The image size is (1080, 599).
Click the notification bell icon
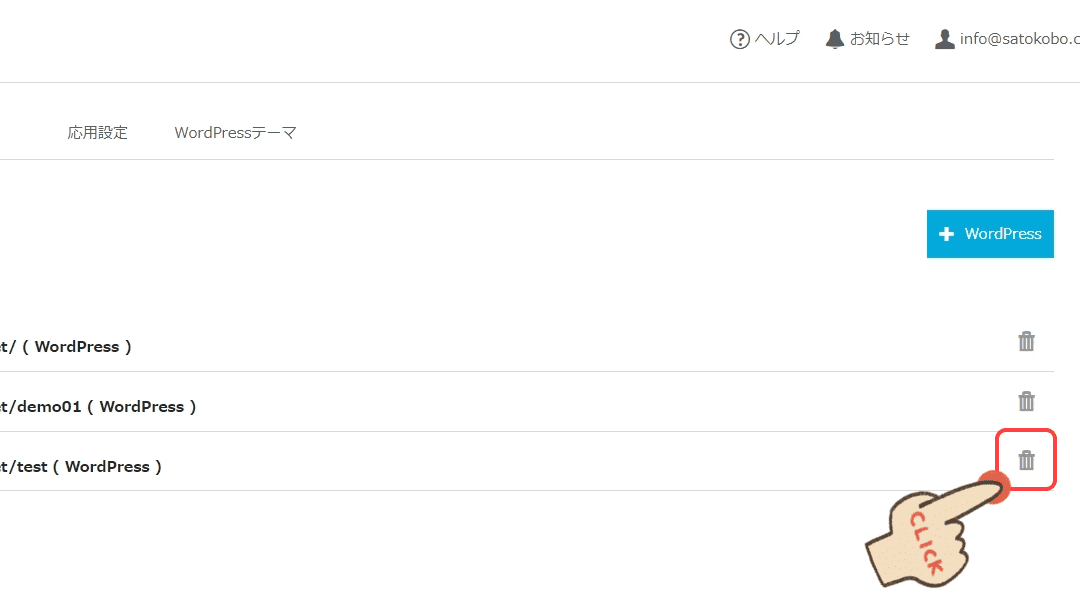[x=834, y=39]
